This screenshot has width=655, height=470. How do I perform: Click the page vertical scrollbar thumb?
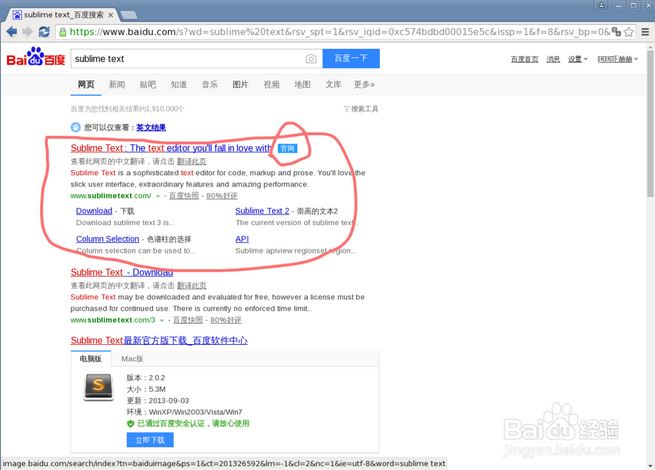pyautogui.click(x=650, y=123)
